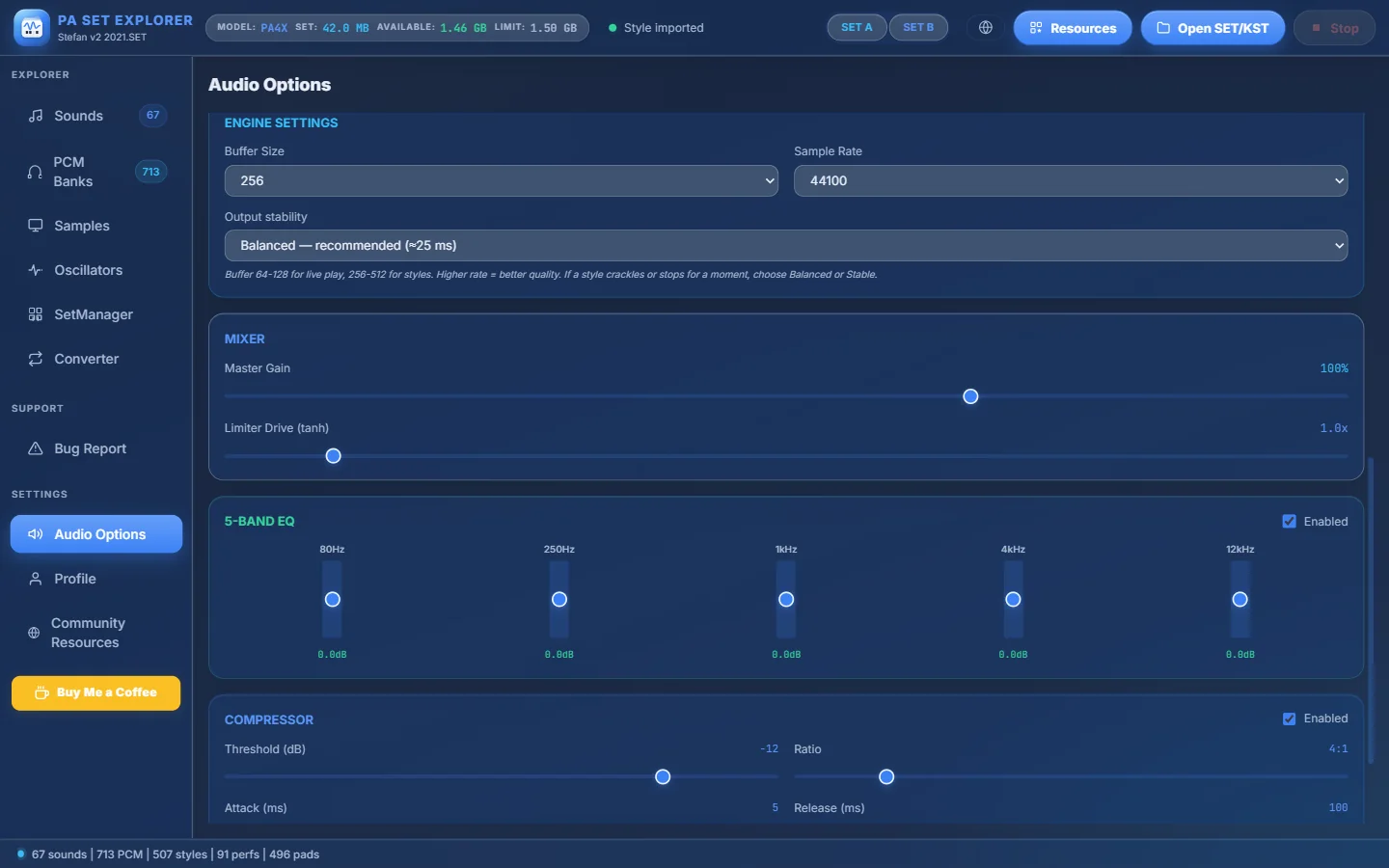
Task: Select the PCM Banks headphone icon
Action: (35, 172)
